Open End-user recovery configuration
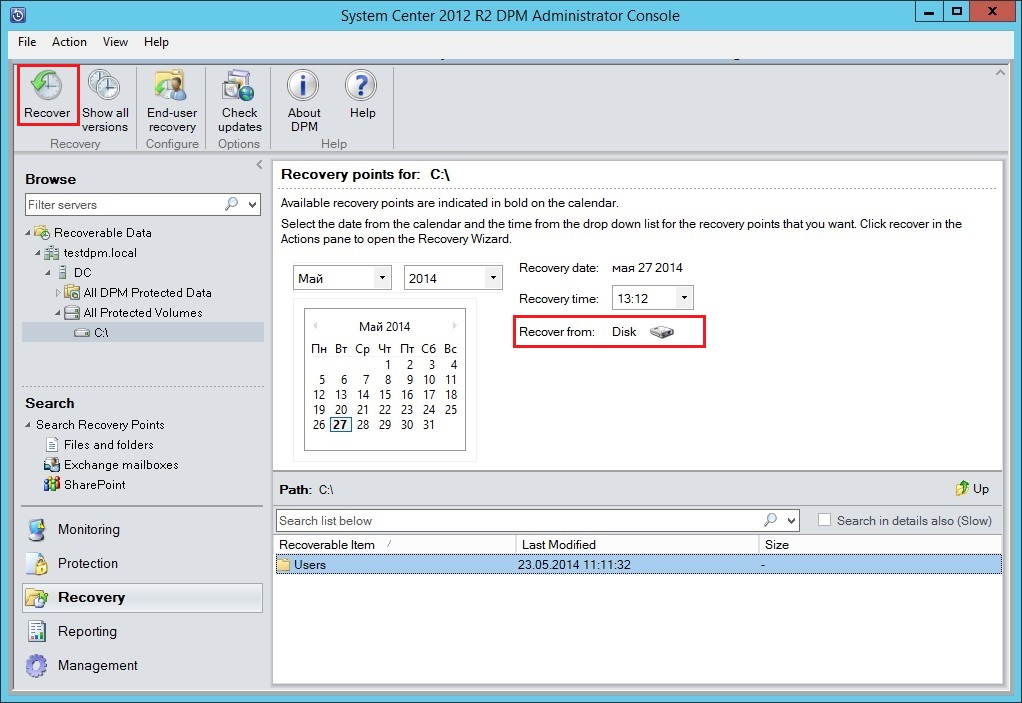 [x=172, y=87]
